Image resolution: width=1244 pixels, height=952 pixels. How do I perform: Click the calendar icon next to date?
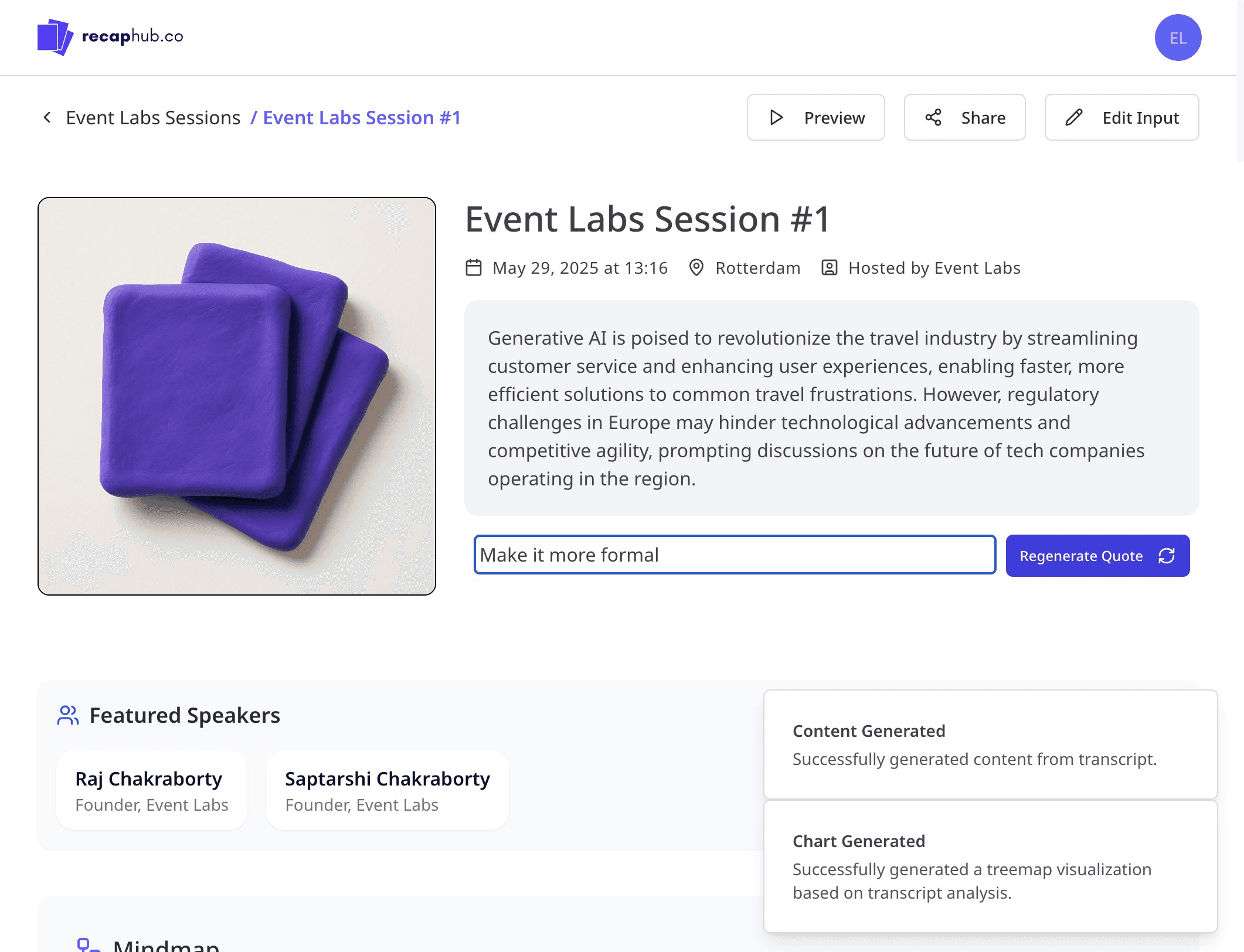click(x=474, y=267)
